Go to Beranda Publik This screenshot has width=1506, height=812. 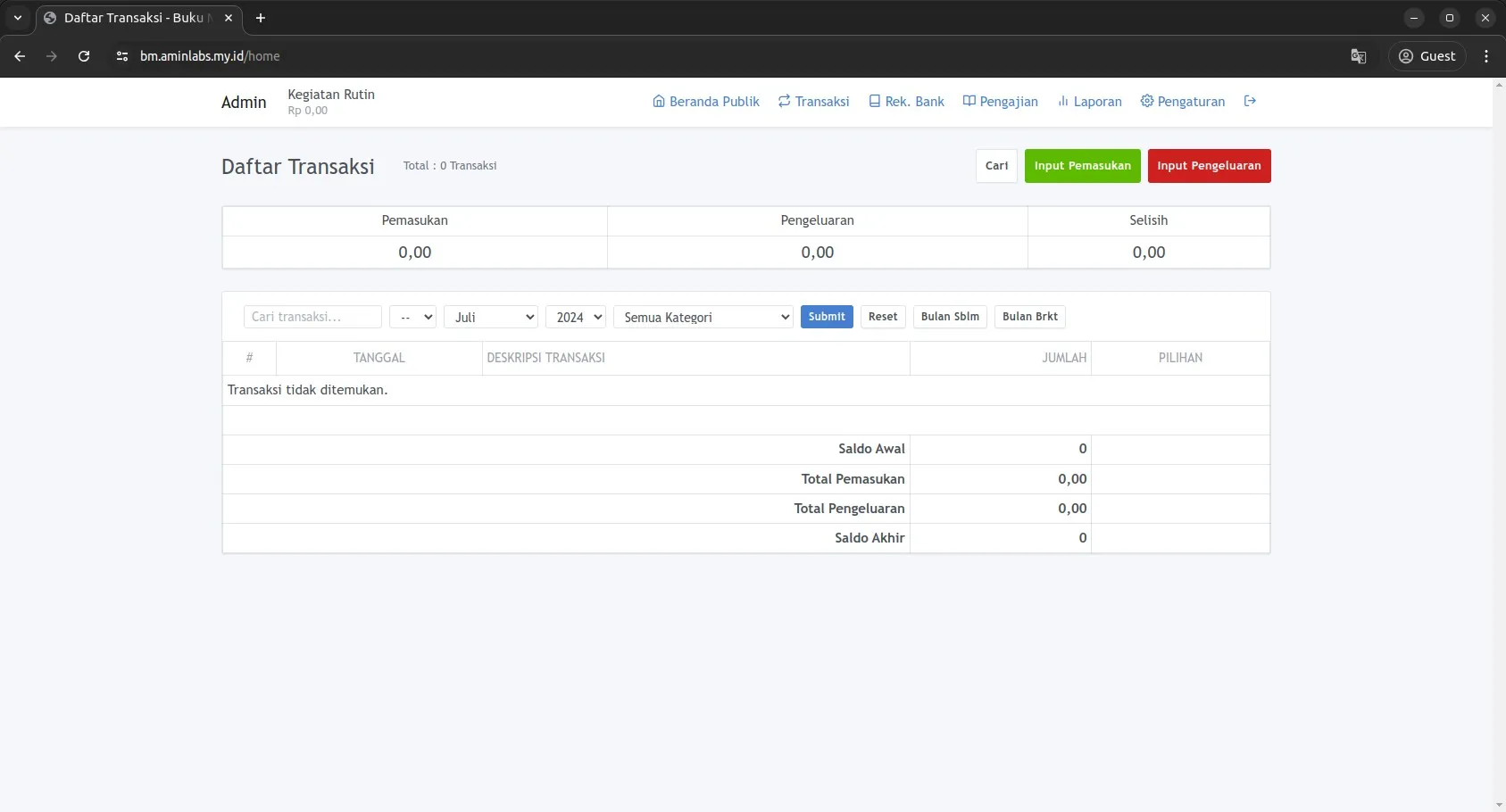pyautogui.click(x=706, y=102)
